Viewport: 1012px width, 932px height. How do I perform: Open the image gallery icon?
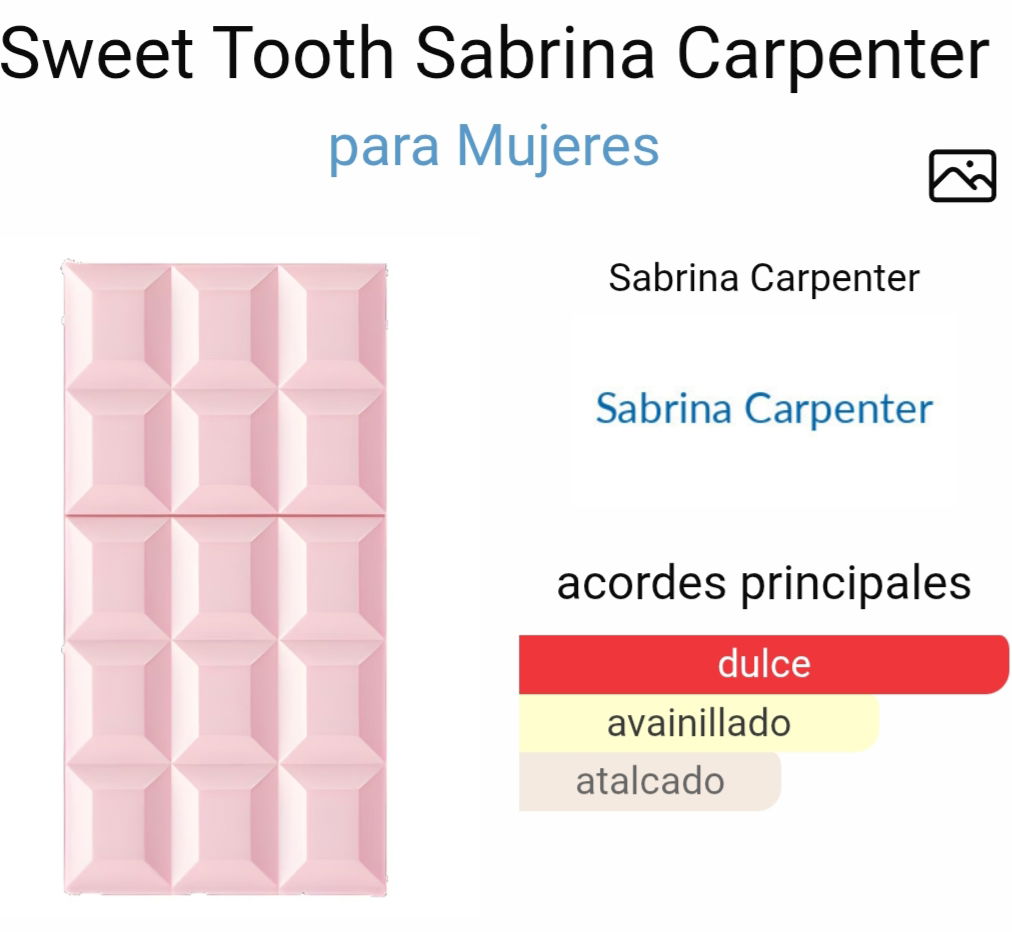coord(962,176)
